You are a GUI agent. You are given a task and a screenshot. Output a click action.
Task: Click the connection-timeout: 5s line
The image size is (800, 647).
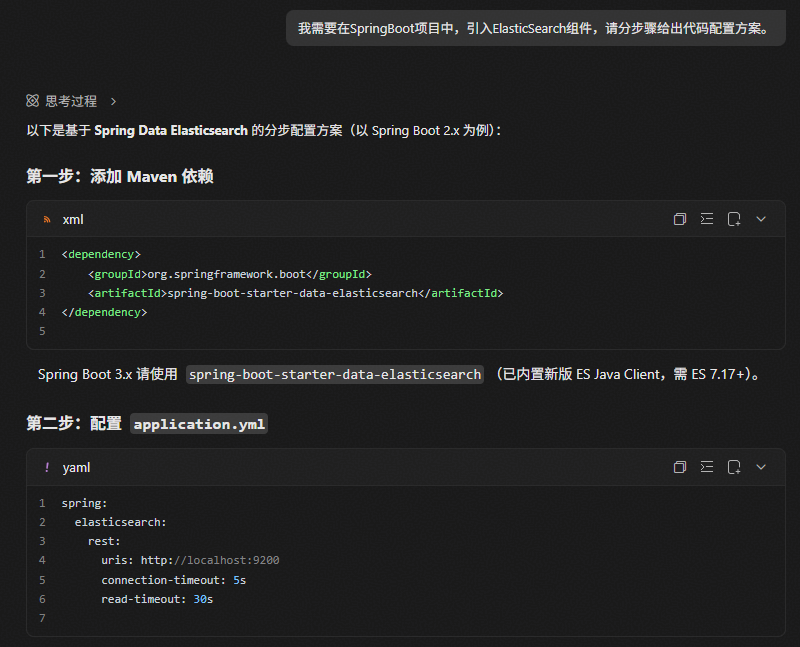[x=173, y=580]
